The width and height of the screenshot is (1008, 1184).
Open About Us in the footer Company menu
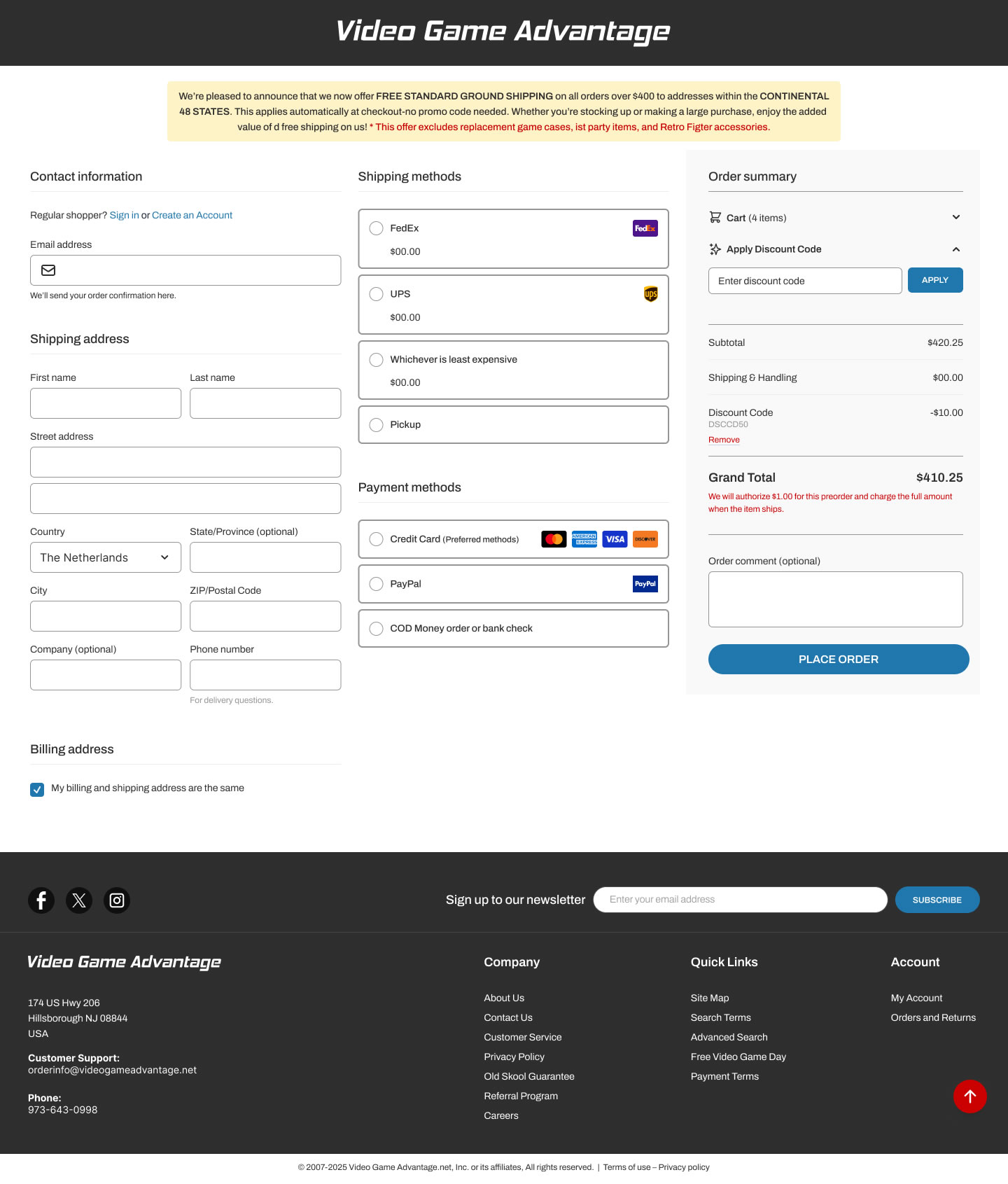click(x=504, y=998)
